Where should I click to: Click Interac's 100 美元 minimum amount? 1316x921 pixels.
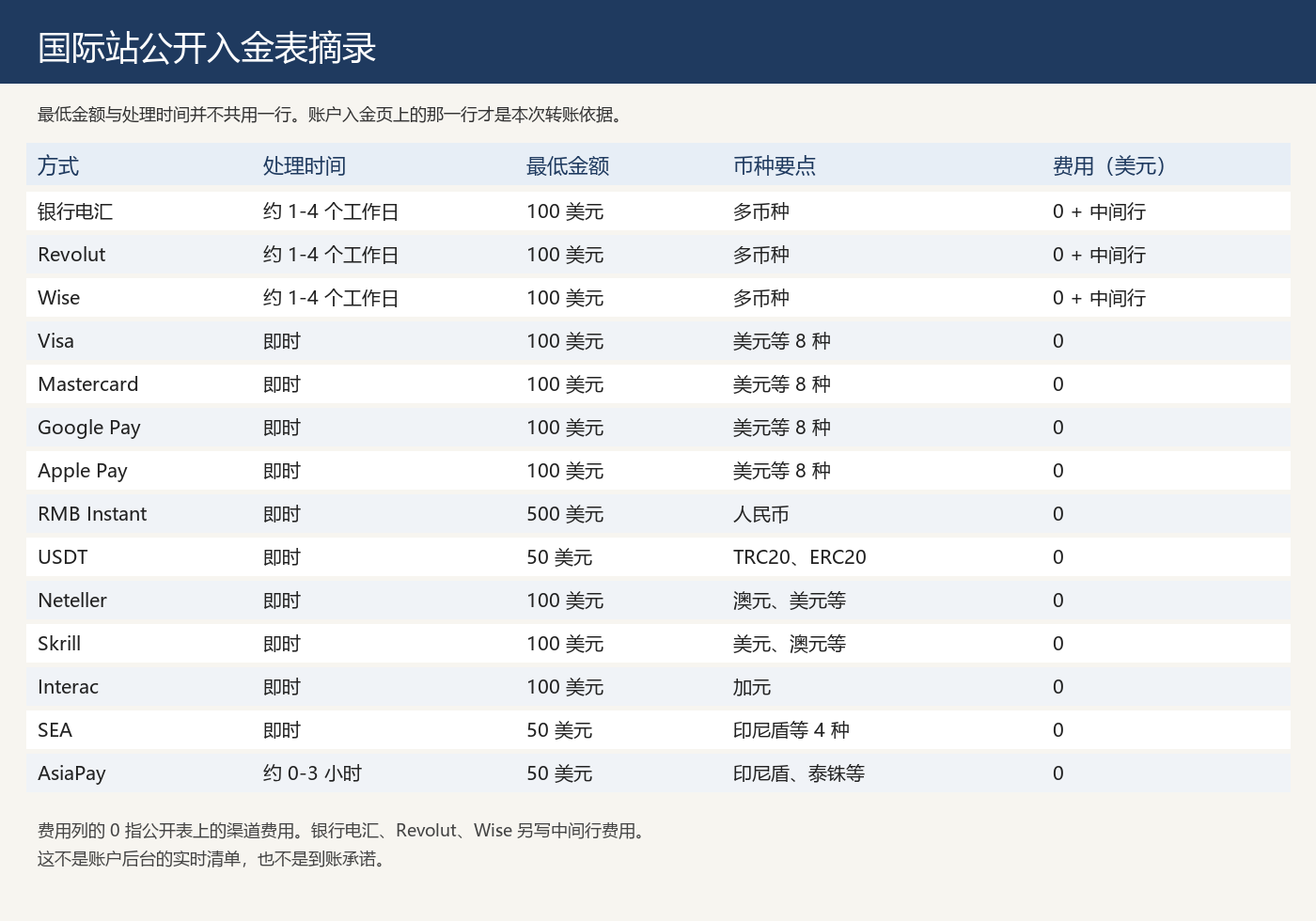point(565,687)
